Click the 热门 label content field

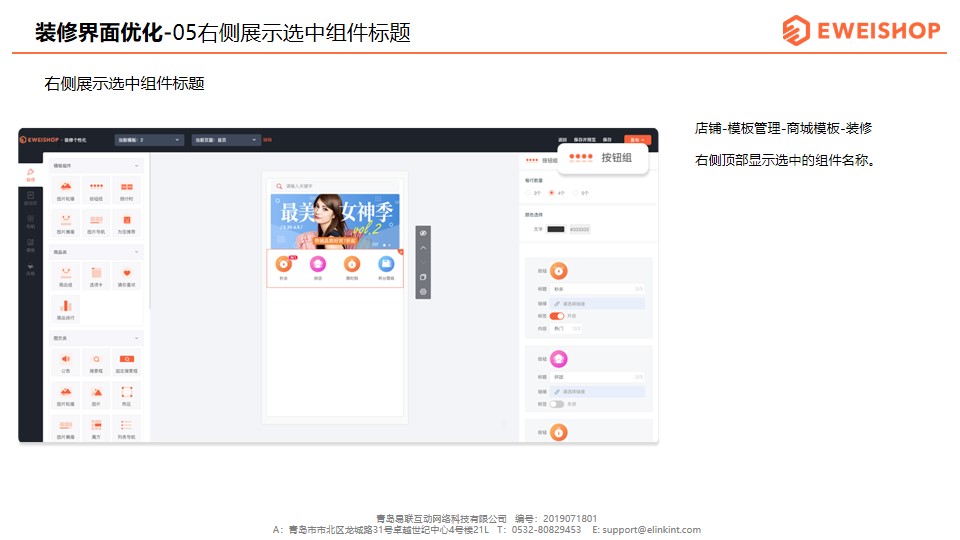click(x=566, y=329)
